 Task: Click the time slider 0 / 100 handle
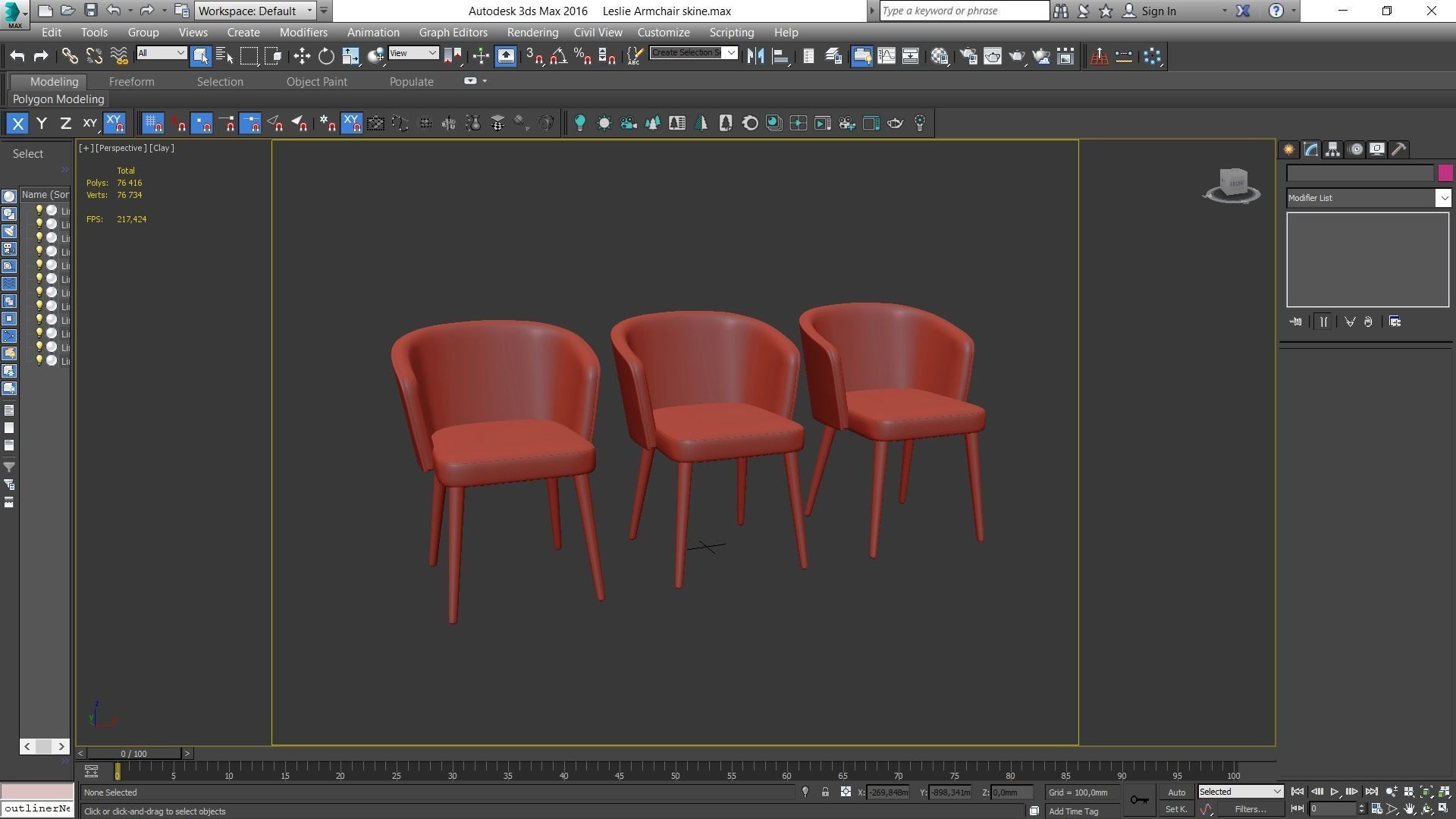pyautogui.click(x=134, y=754)
